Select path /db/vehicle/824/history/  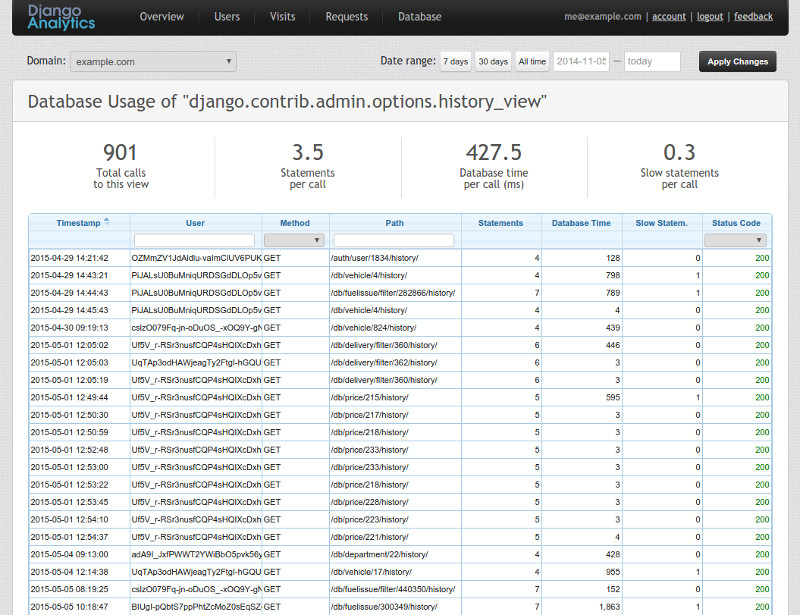(x=373, y=328)
